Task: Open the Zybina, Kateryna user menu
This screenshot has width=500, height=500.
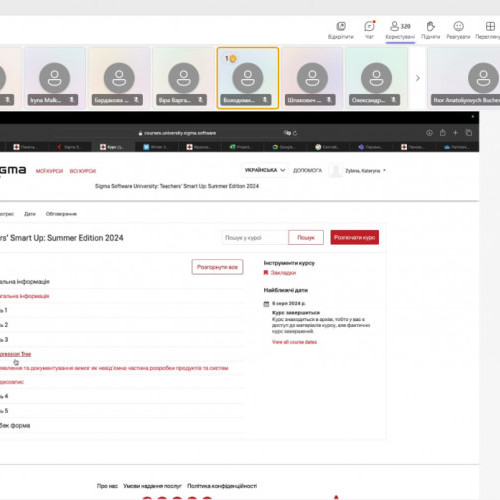Action: click(365, 171)
